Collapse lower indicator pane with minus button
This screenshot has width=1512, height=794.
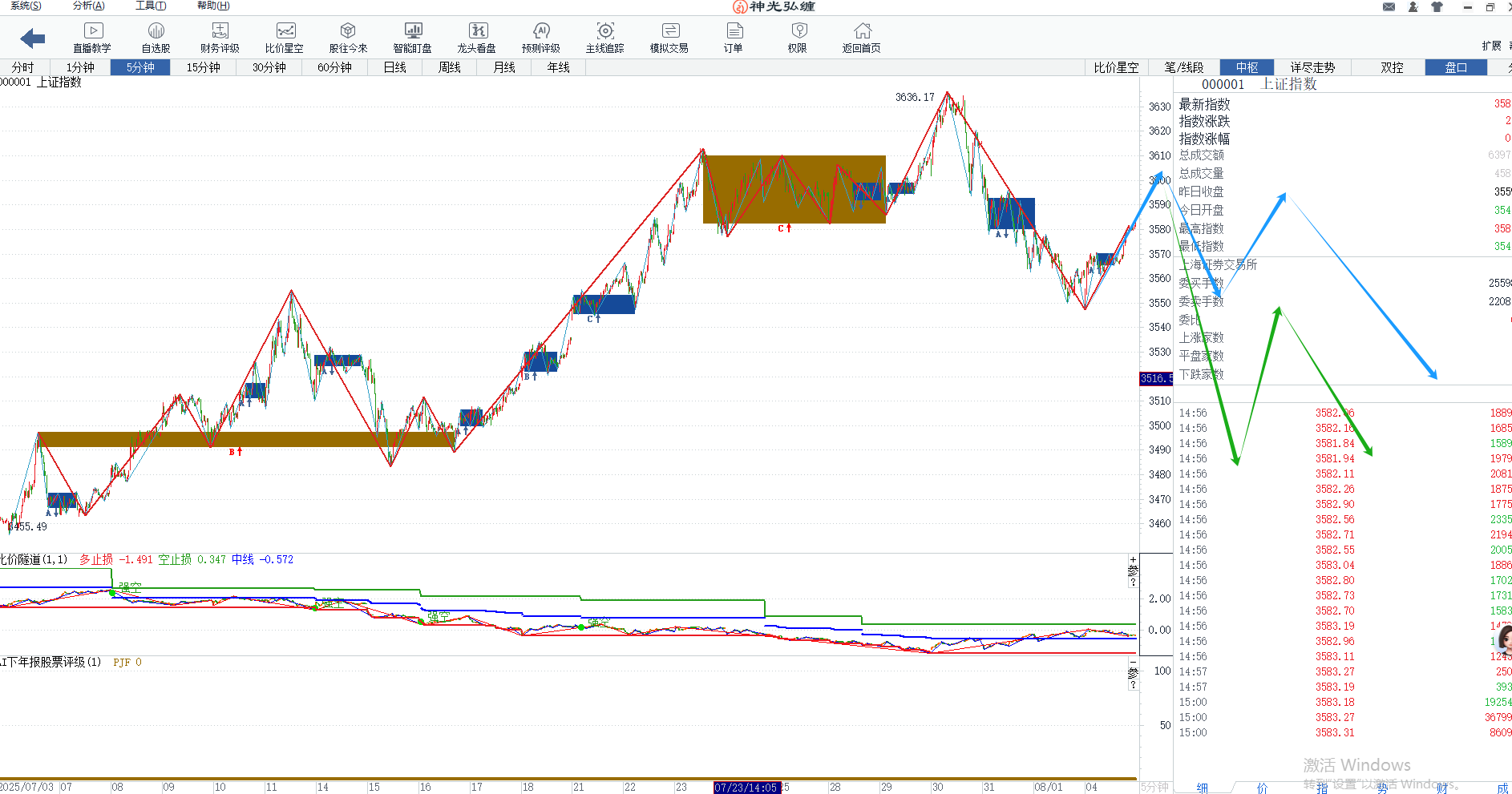click(x=1133, y=663)
